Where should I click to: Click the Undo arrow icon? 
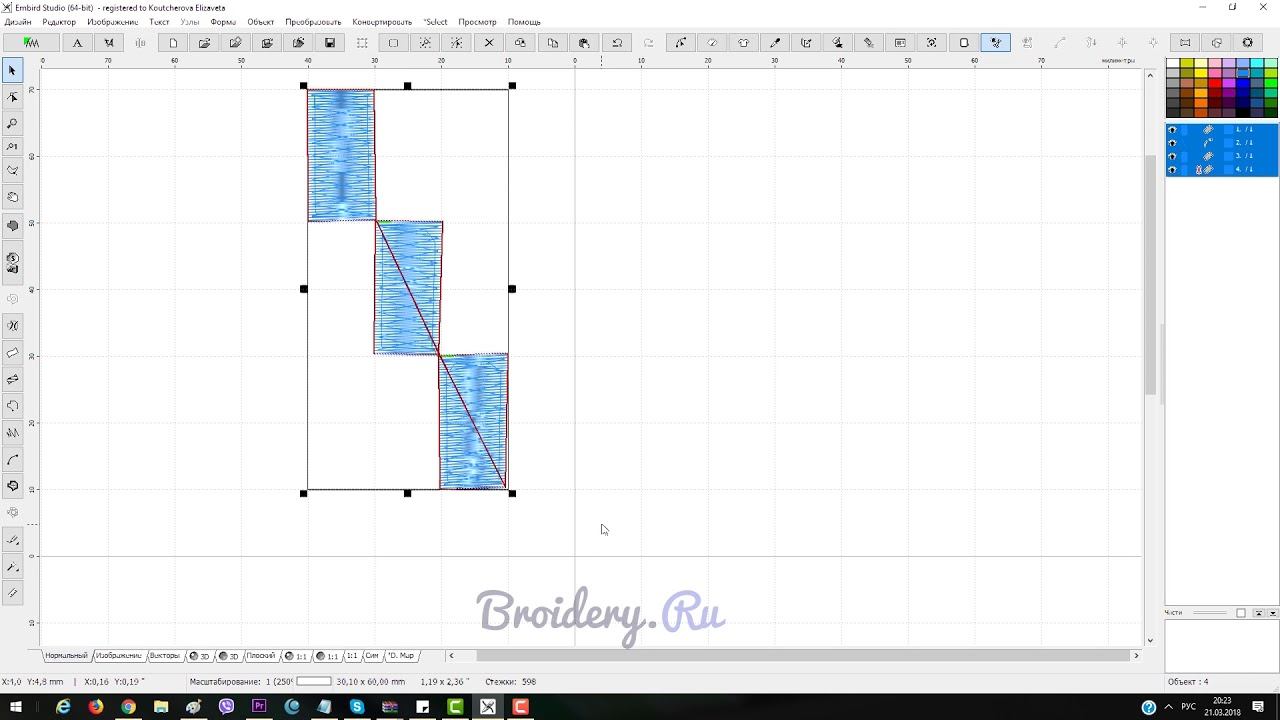617,43
